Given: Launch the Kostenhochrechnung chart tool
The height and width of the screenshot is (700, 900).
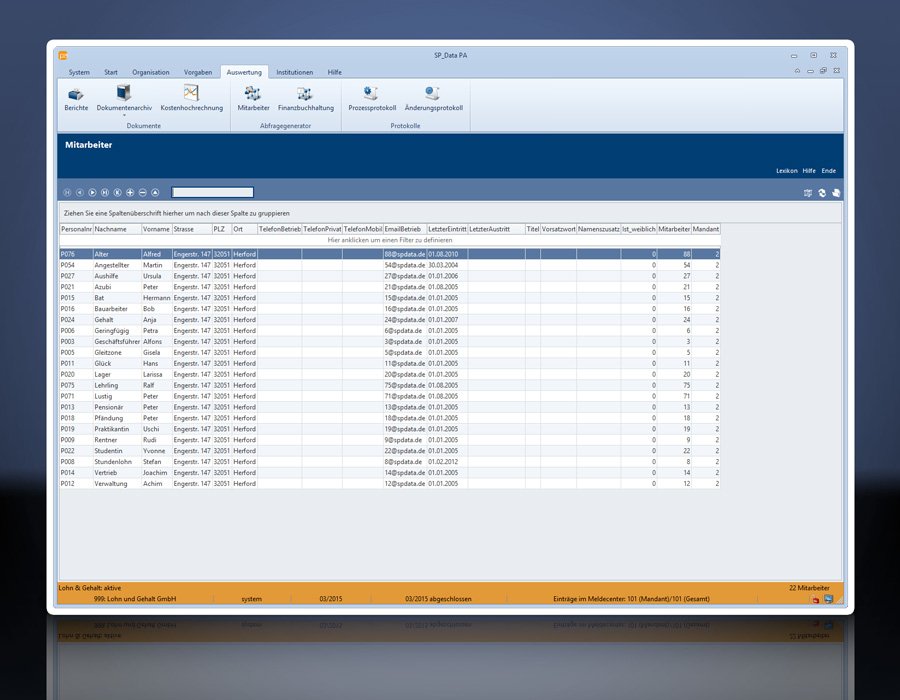Looking at the screenshot, I should tap(192, 99).
